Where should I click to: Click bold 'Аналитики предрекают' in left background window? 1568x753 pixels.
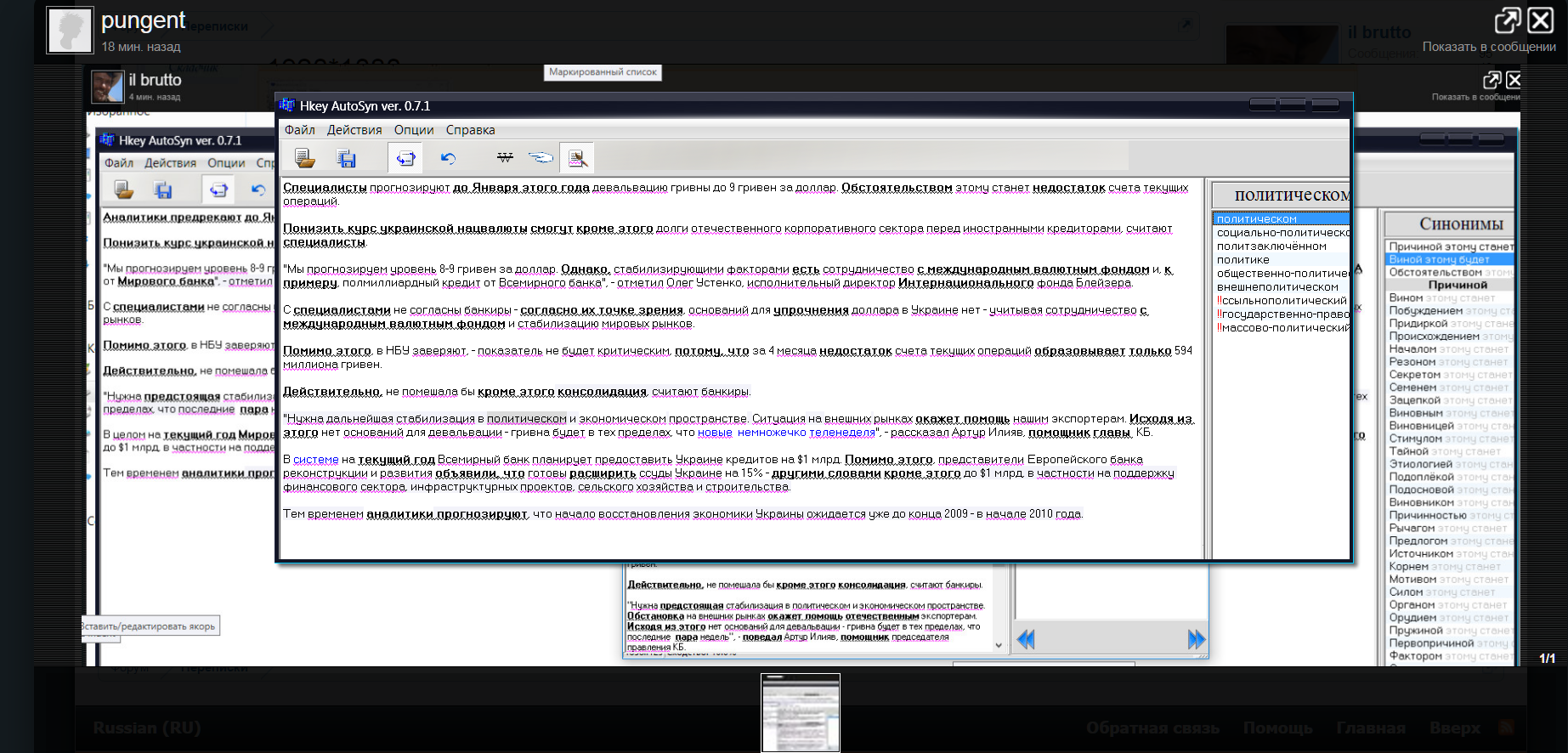point(172,218)
